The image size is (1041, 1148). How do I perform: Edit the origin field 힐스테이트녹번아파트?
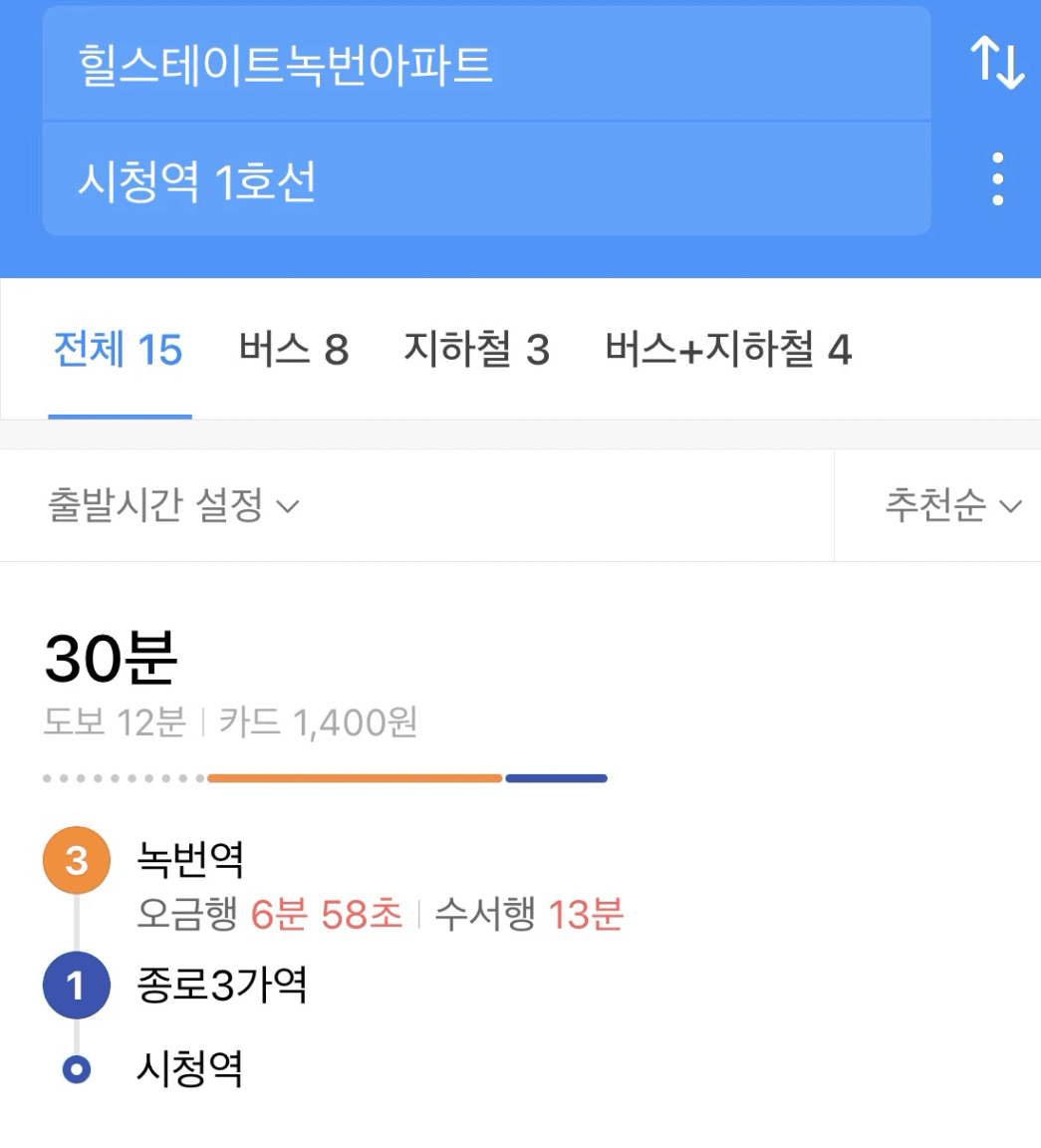pyautogui.click(x=487, y=64)
